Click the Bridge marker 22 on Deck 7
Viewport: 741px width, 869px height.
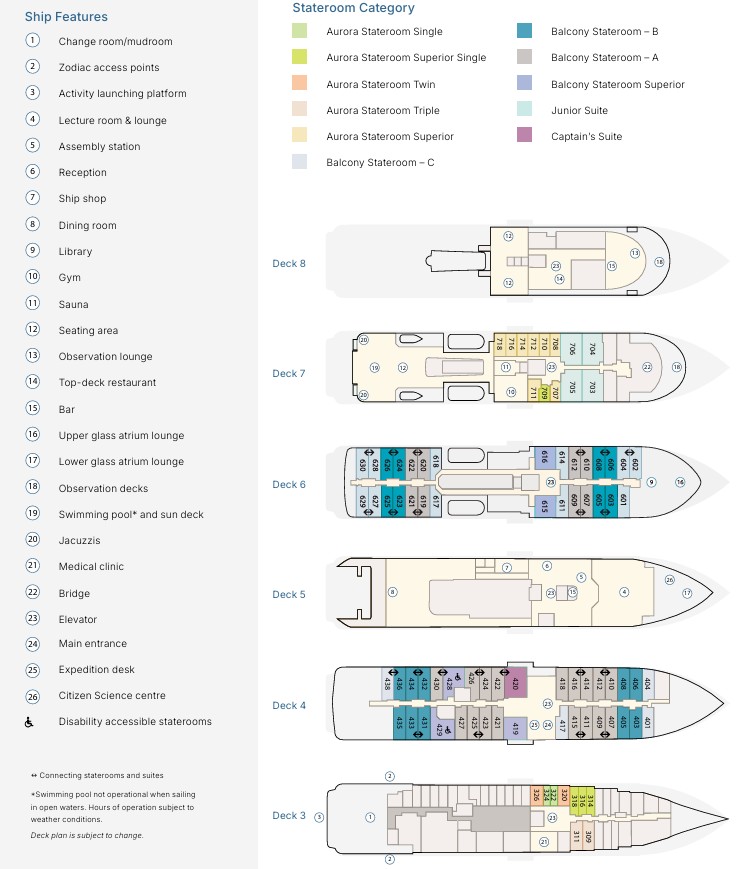point(647,367)
